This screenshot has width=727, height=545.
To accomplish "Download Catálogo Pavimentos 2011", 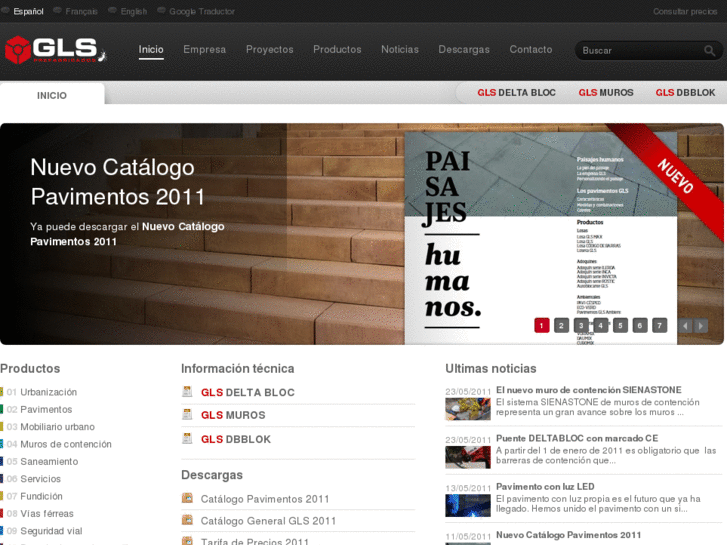I will pyautogui.click(x=265, y=499).
